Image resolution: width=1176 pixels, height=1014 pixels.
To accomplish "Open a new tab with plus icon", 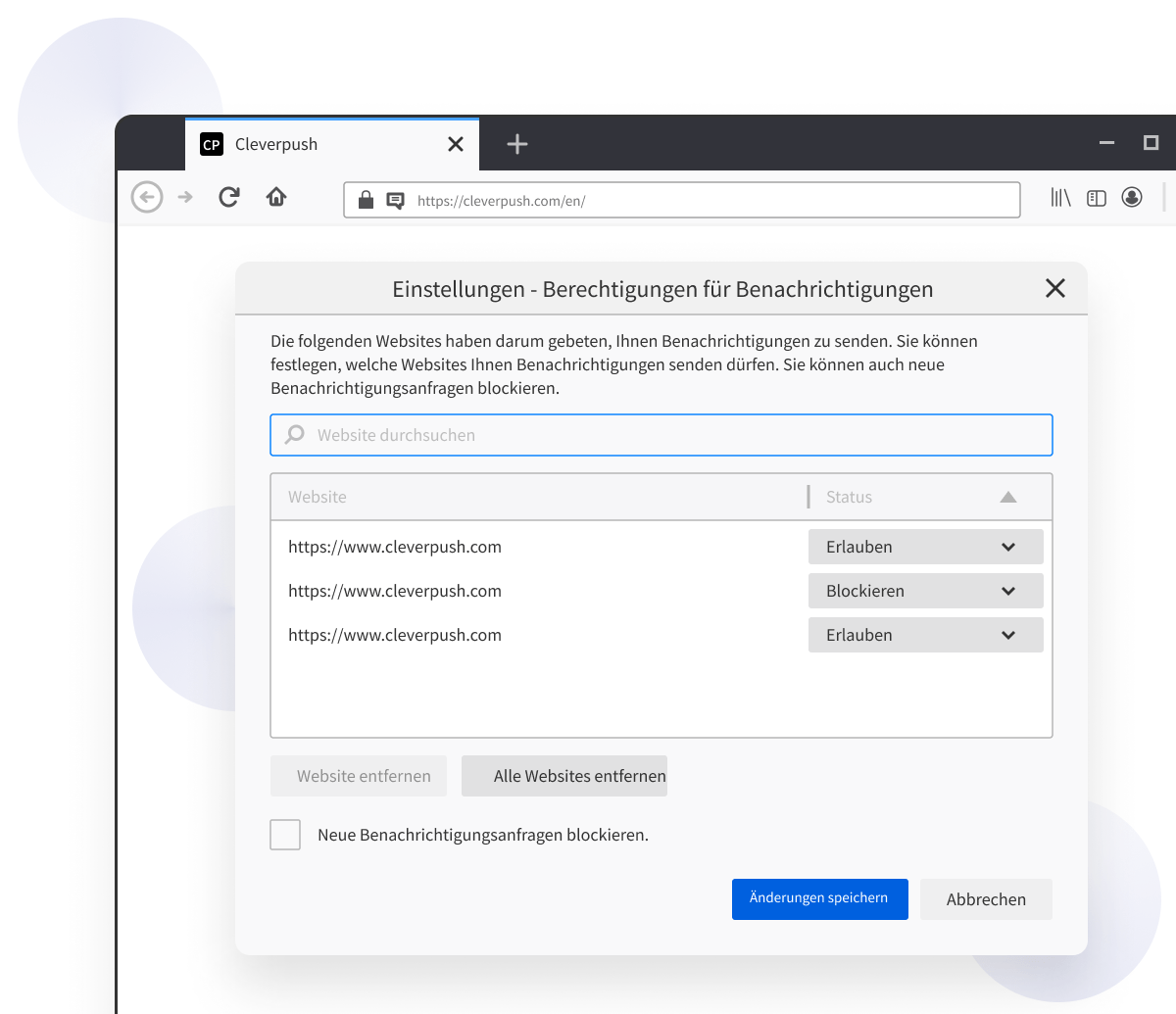I will (x=517, y=144).
